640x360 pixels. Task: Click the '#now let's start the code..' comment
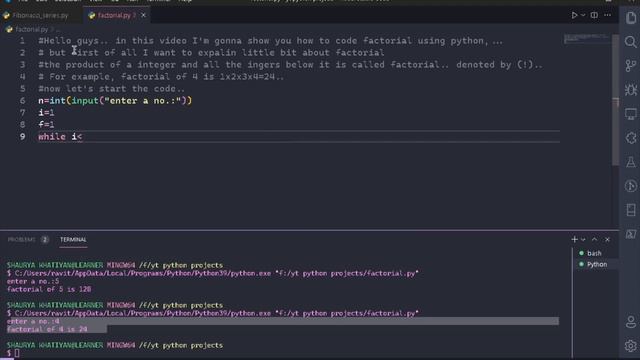click(111, 89)
